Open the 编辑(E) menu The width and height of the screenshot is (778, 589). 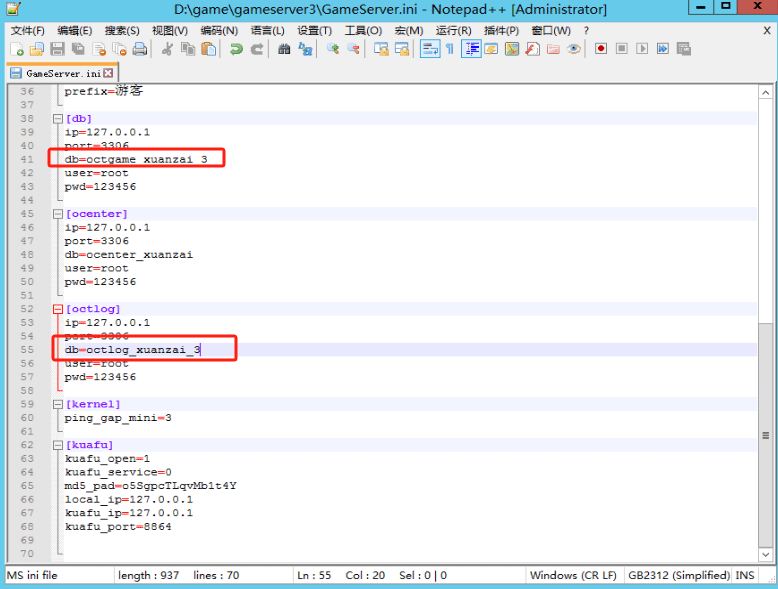tap(74, 31)
